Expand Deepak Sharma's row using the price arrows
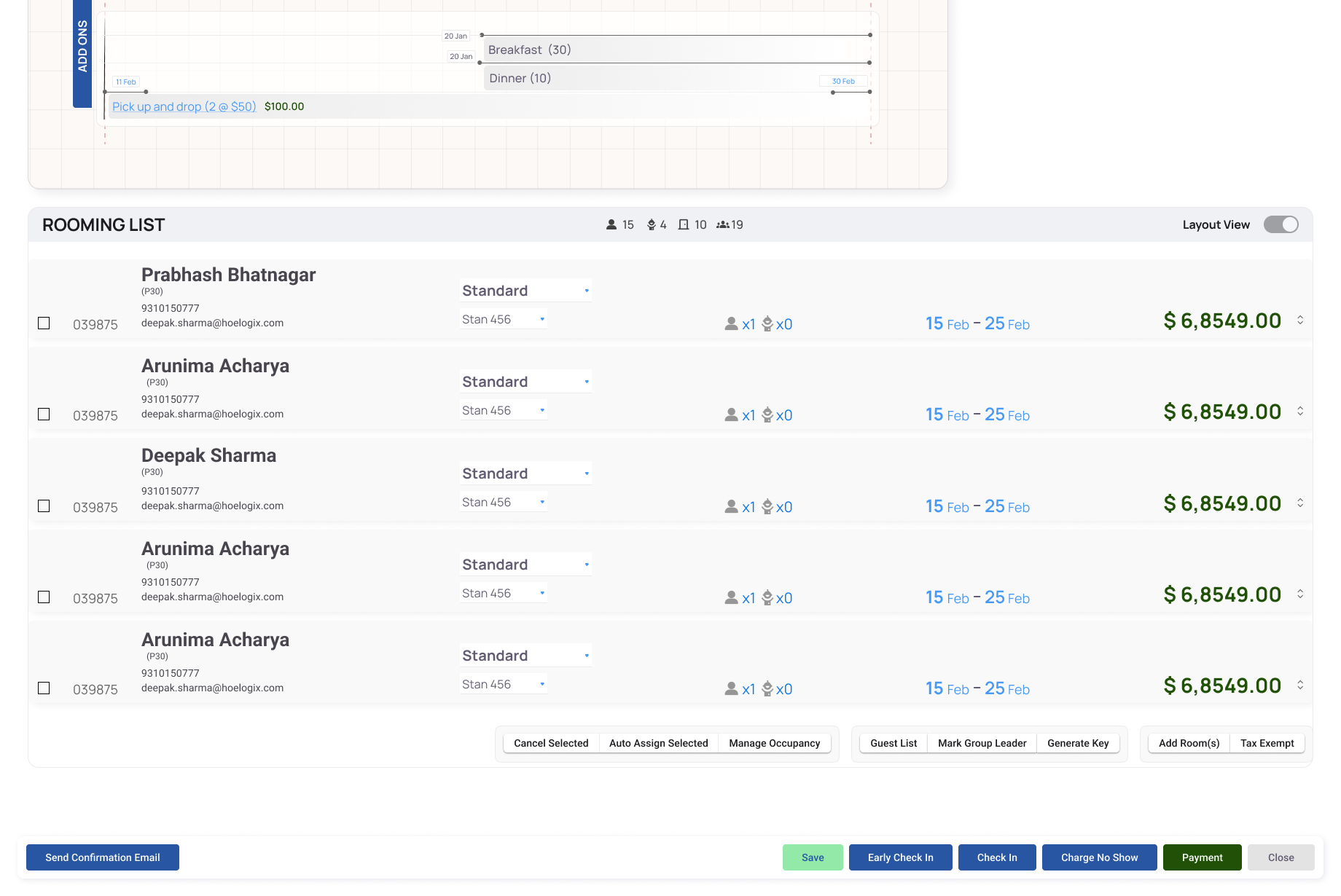The image size is (1341, 896). click(x=1300, y=503)
